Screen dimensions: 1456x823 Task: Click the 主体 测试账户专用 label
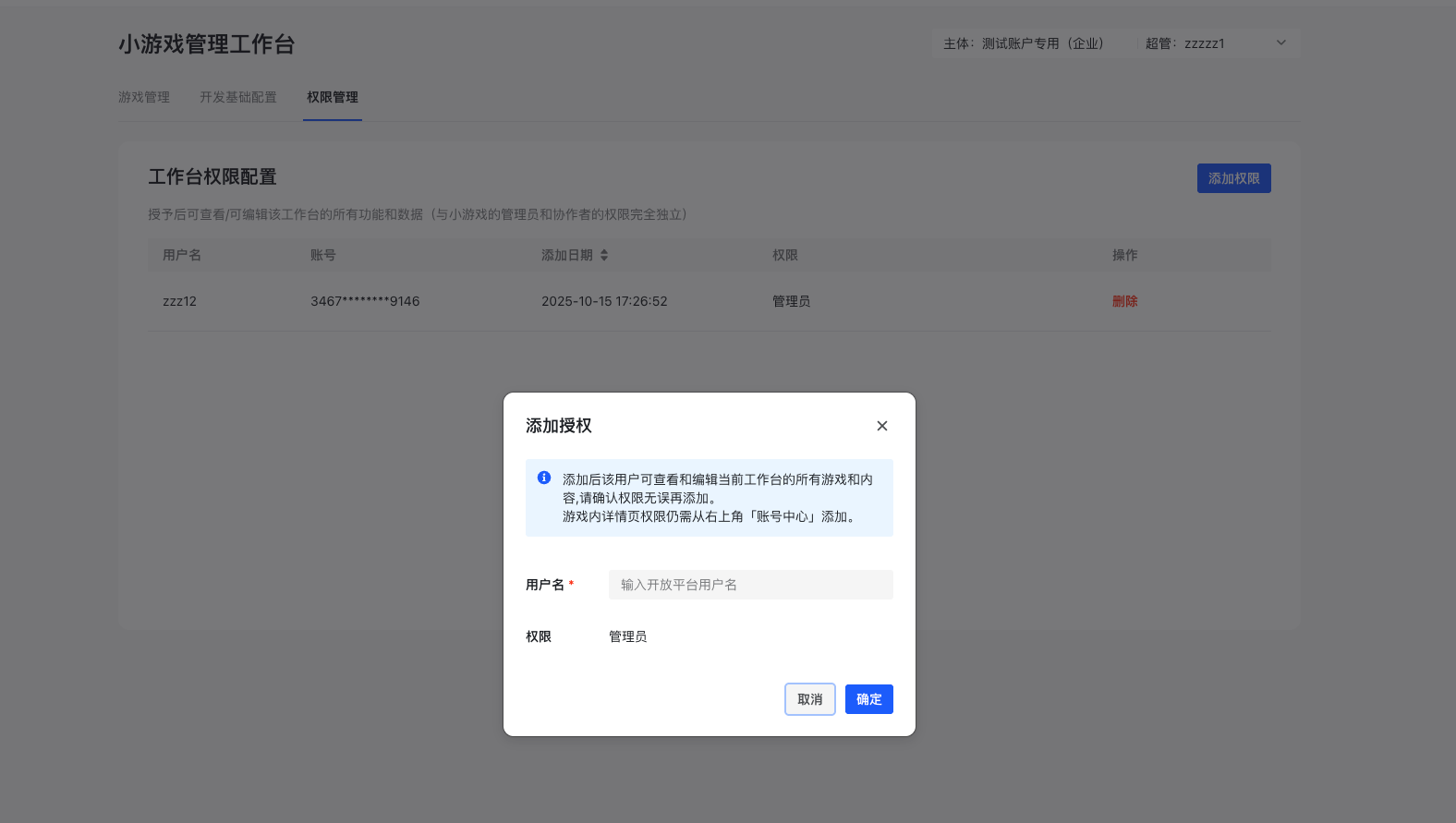1024,43
